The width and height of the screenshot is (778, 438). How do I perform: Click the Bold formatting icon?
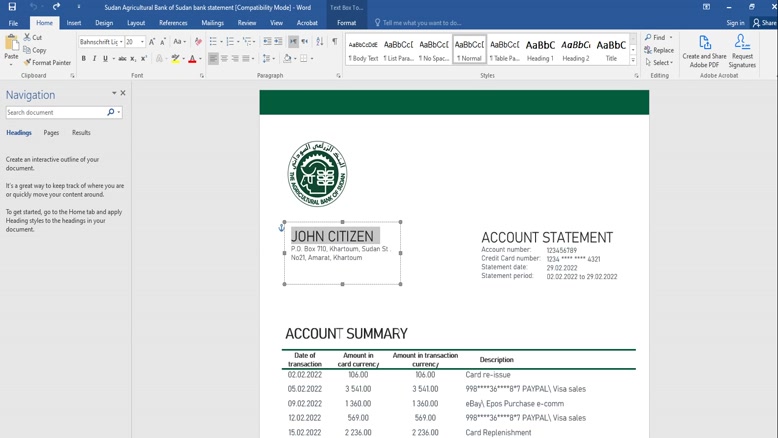(84, 59)
